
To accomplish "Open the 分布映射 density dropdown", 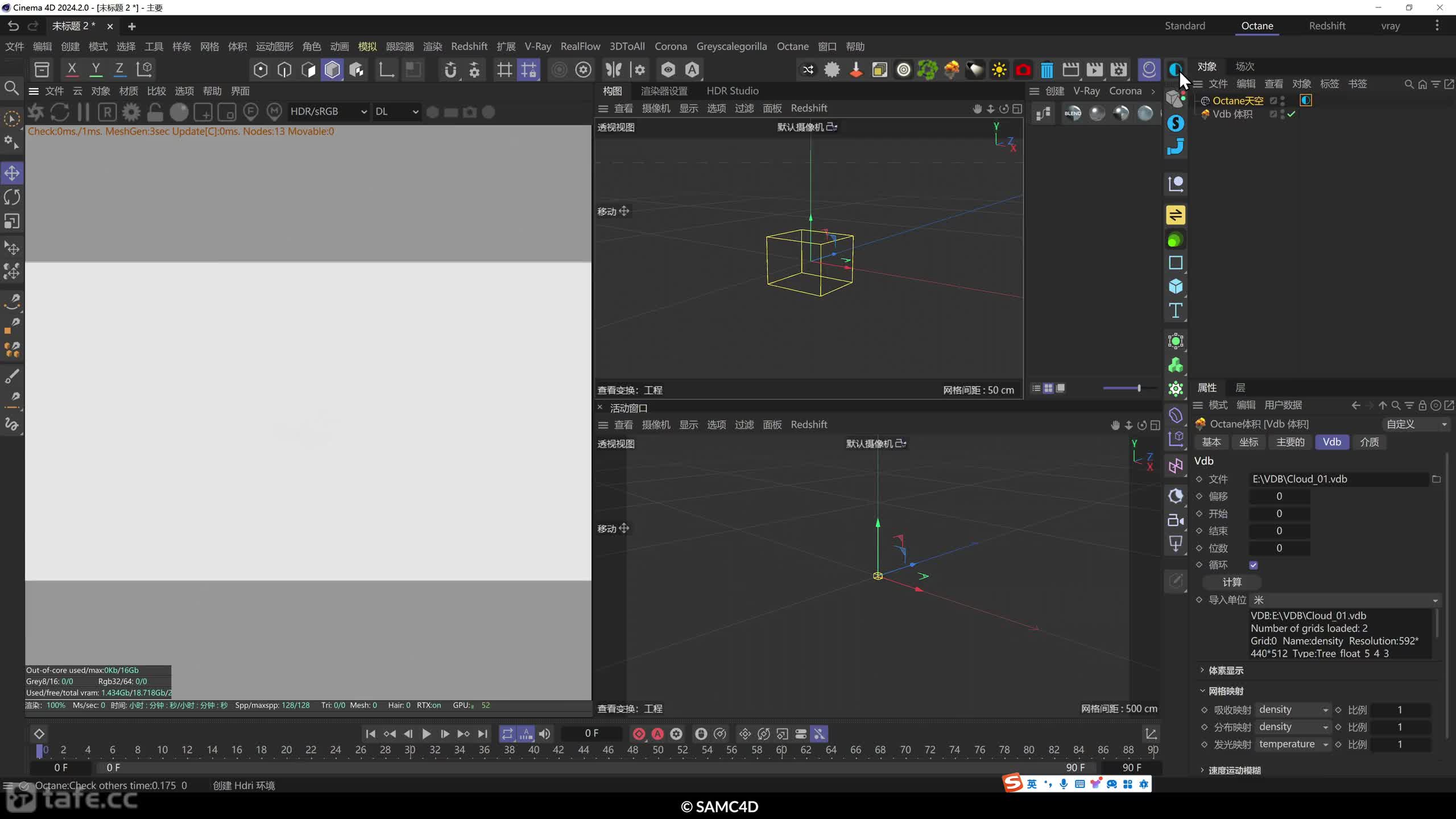I will (1293, 727).
